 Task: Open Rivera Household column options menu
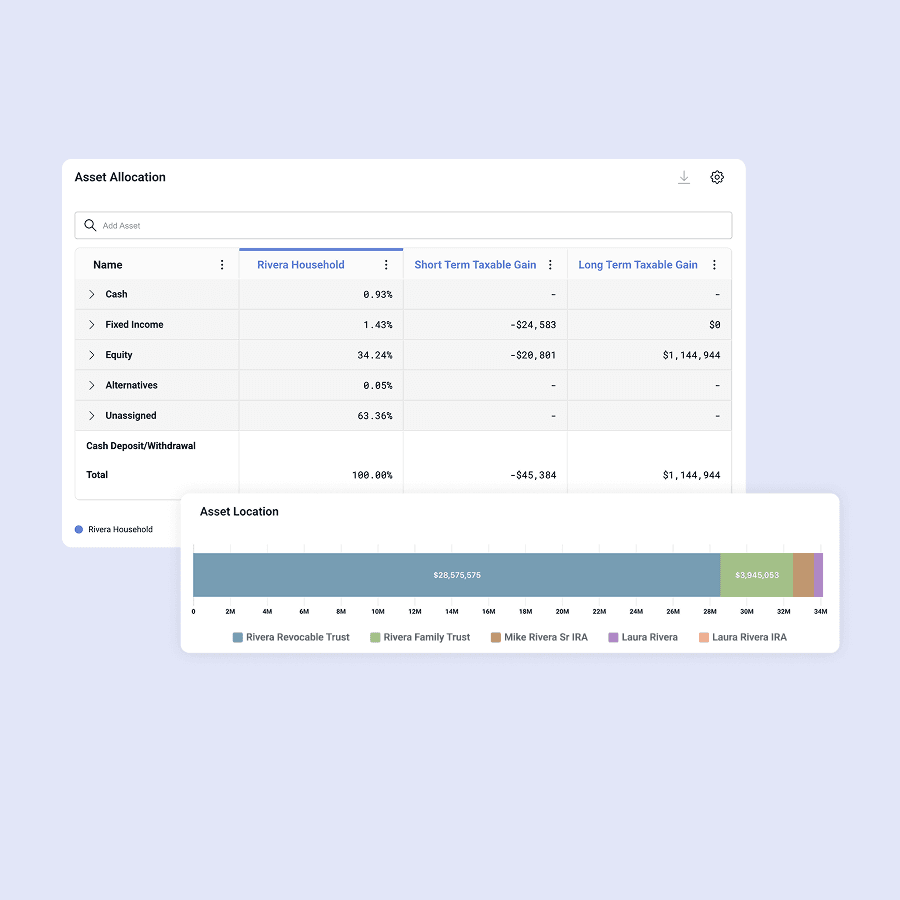pos(386,265)
